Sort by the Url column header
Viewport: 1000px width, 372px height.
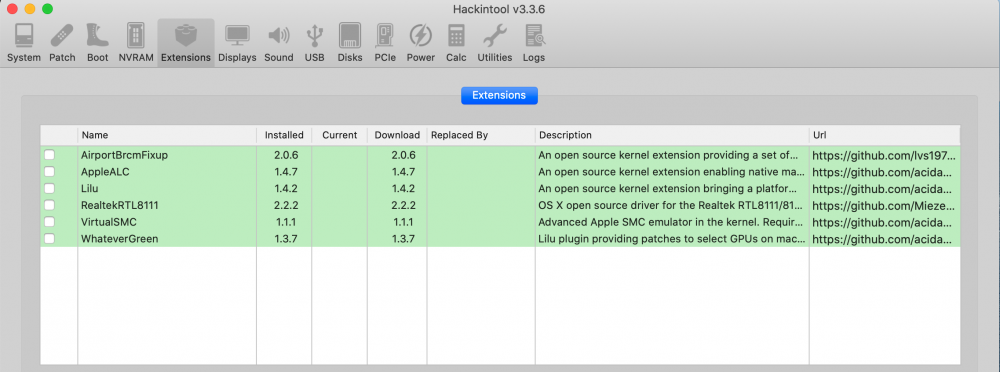coord(885,135)
